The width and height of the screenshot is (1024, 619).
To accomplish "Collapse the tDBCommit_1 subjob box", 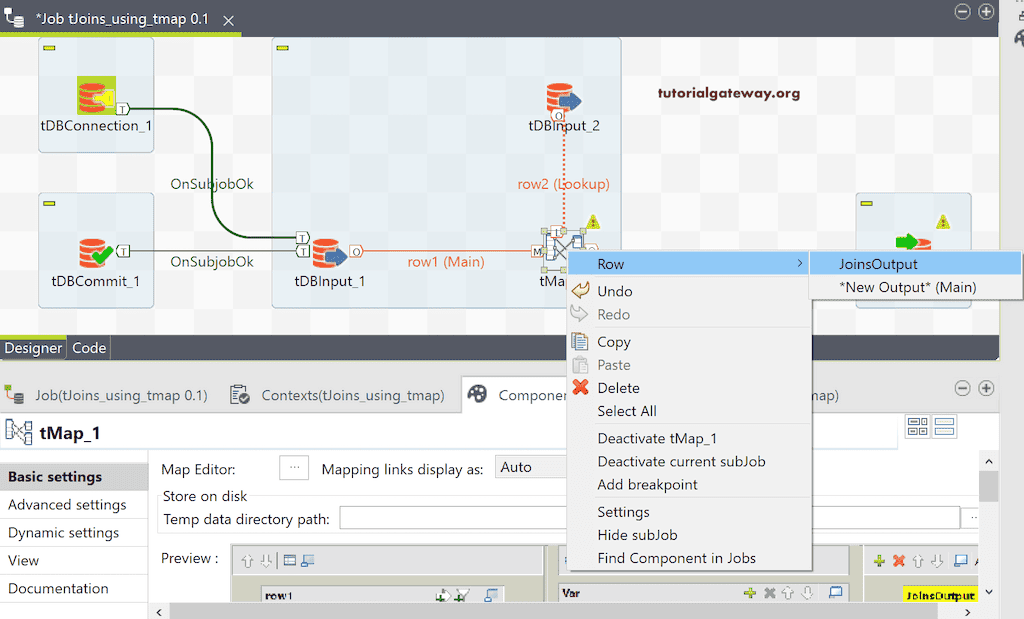I will (49, 203).
